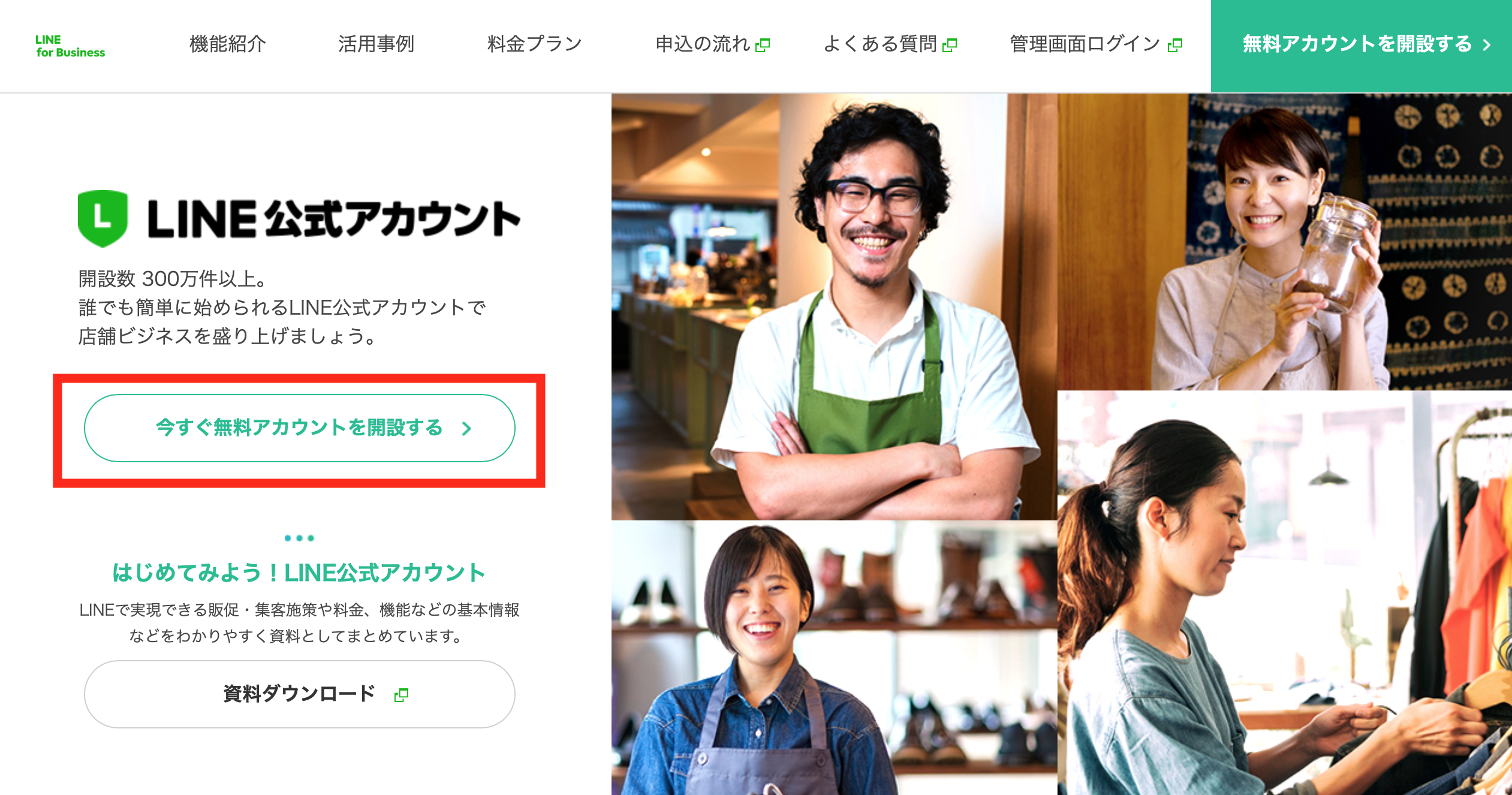Click the 資料ダウンロード button
The width and height of the screenshot is (1512, 795).
point(300,694)
